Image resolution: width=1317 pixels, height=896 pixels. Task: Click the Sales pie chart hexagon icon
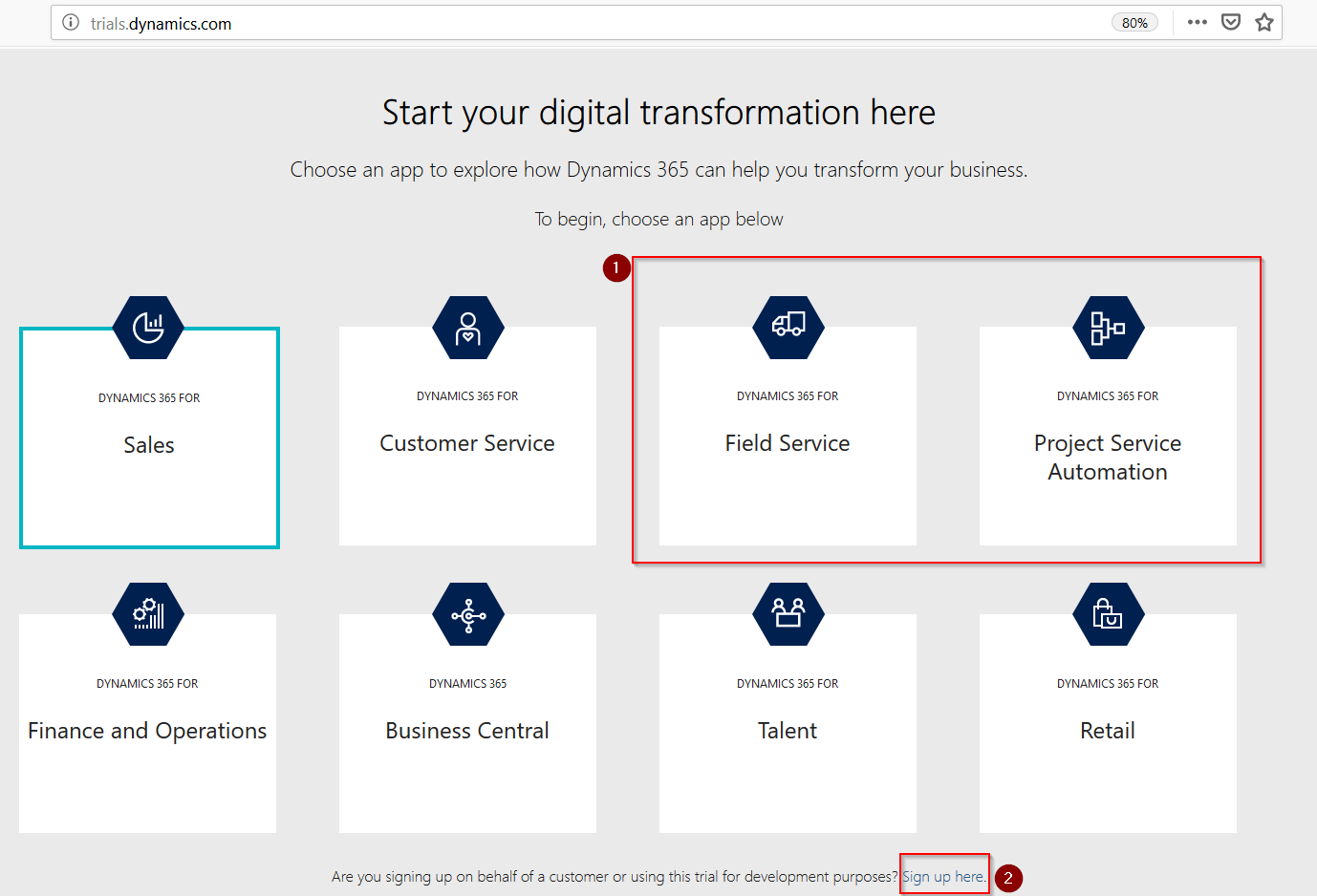coord(148,328)
